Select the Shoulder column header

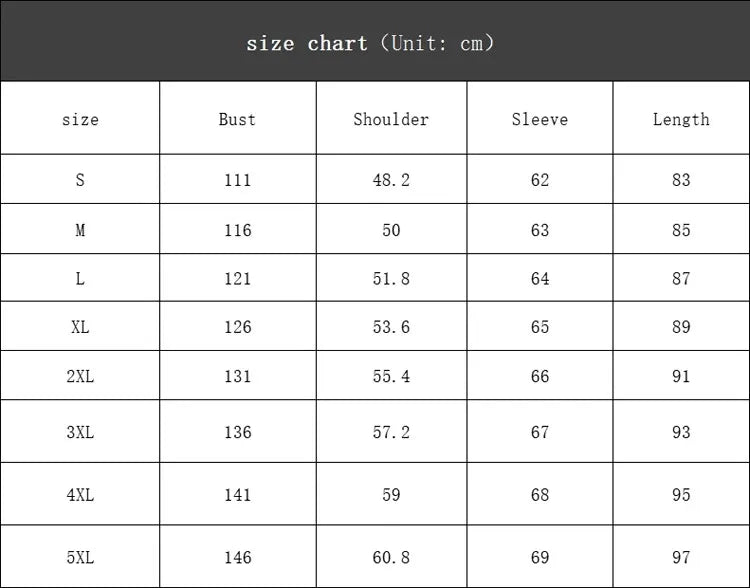391,119
